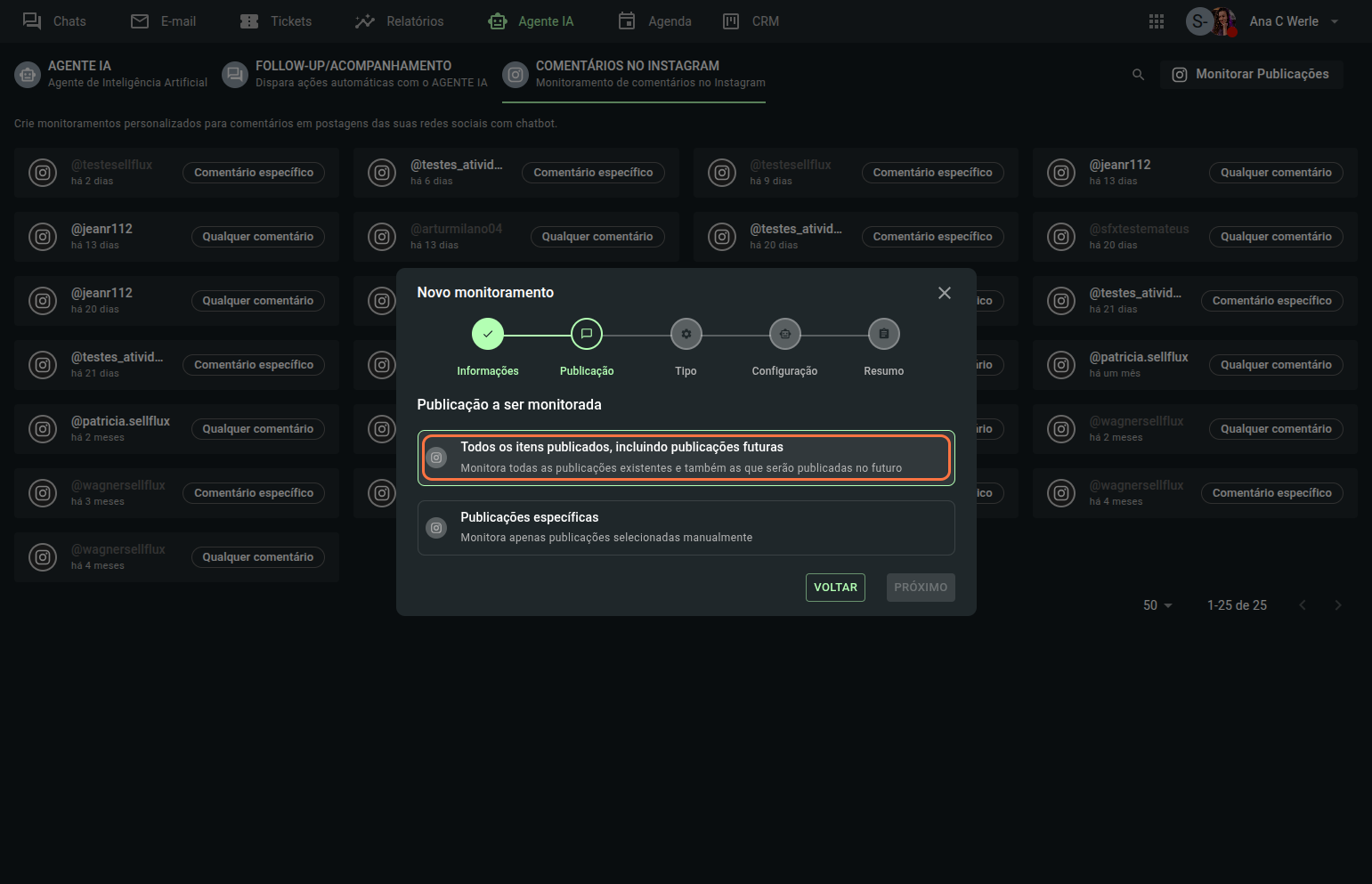Open the Ana C Werle user dropdown

point(1334,21)
